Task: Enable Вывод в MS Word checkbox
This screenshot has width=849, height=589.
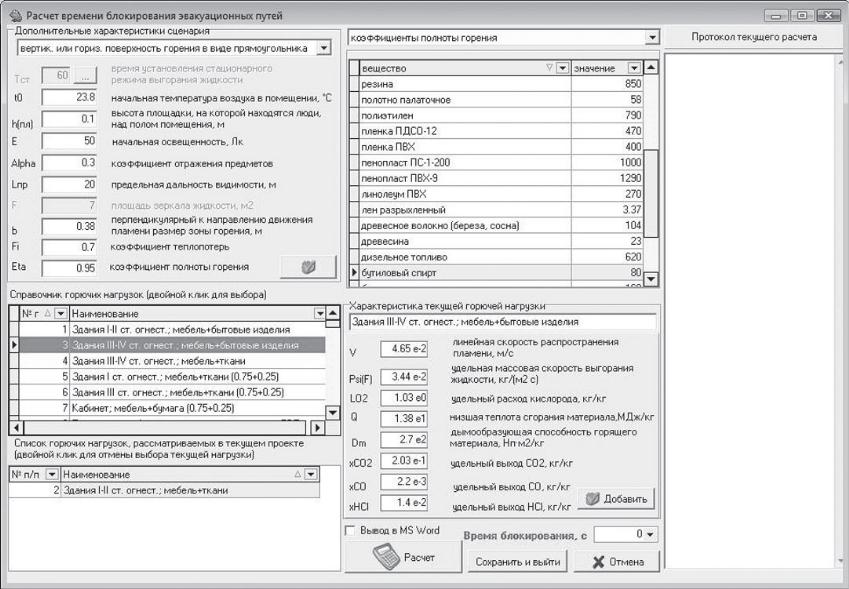Action: 350,531
